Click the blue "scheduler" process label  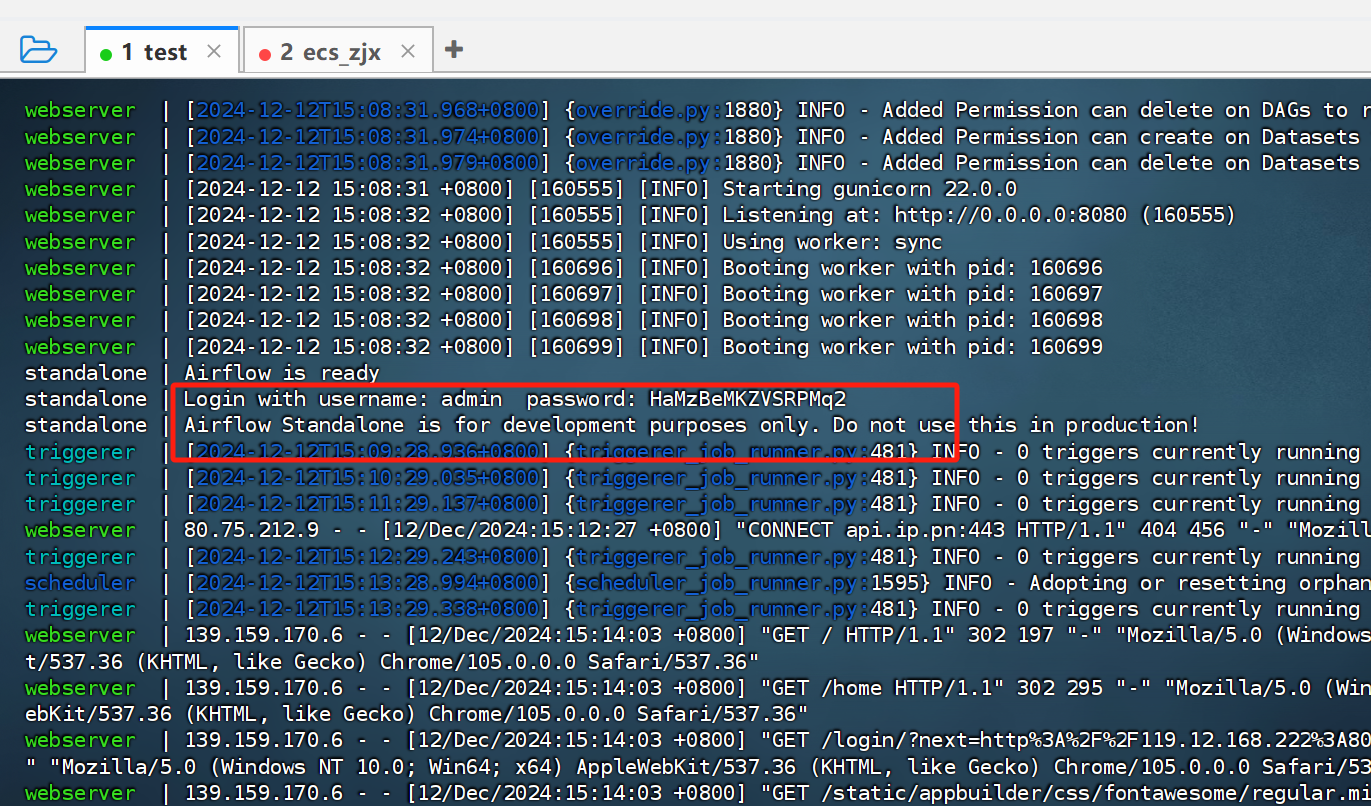(x=80, y=583)
